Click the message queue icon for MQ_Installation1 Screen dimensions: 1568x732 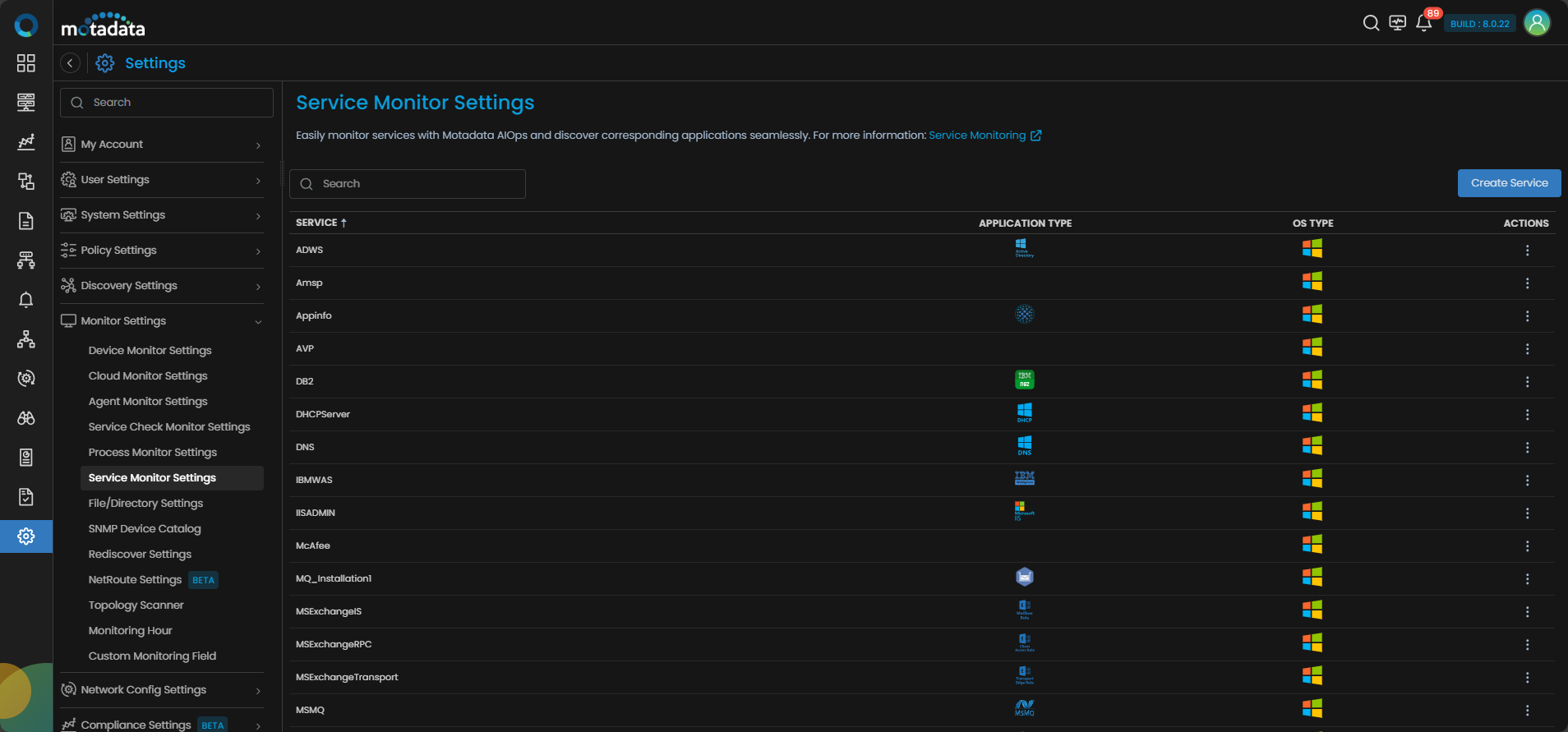[x=1025, y=577]
